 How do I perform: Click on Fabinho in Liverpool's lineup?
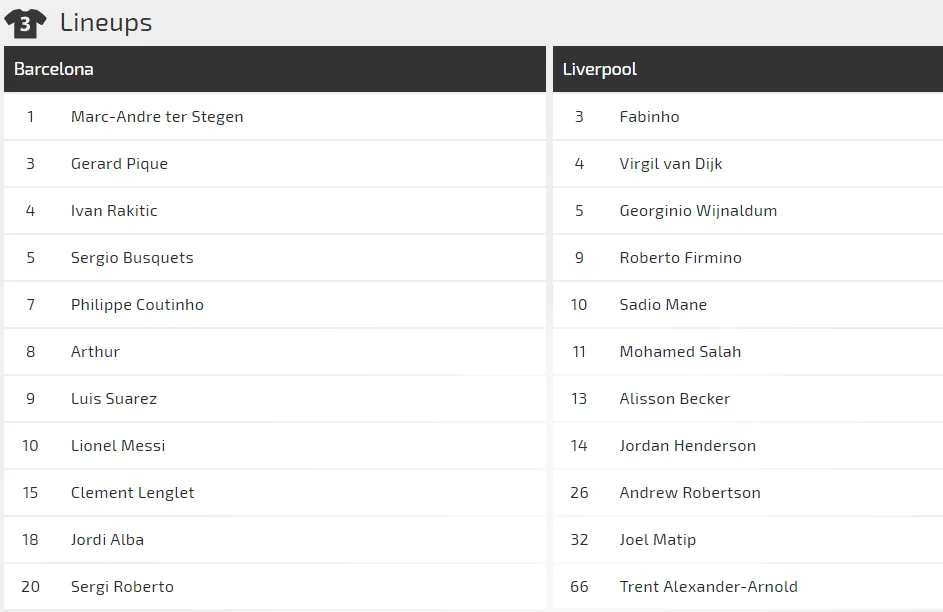(x=649, y=116)
